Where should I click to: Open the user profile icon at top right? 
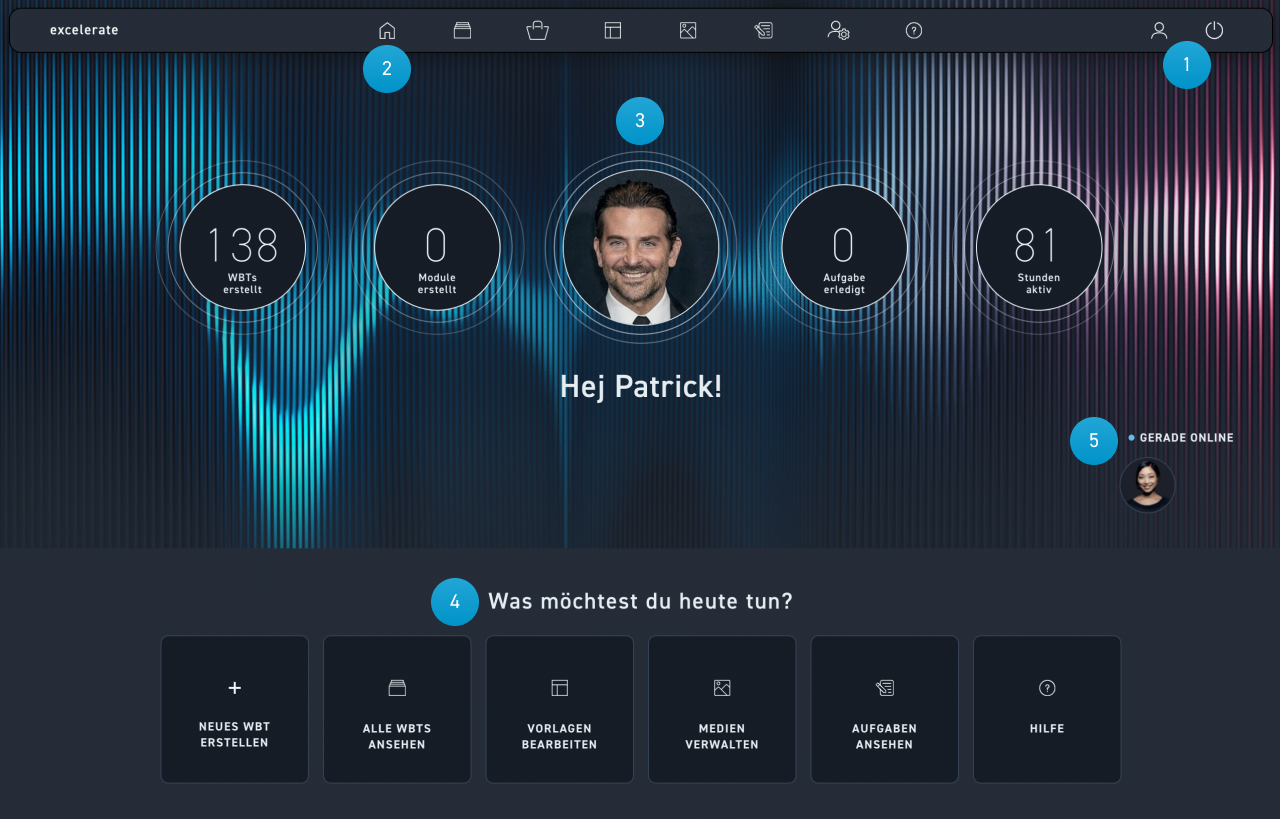1159,30
